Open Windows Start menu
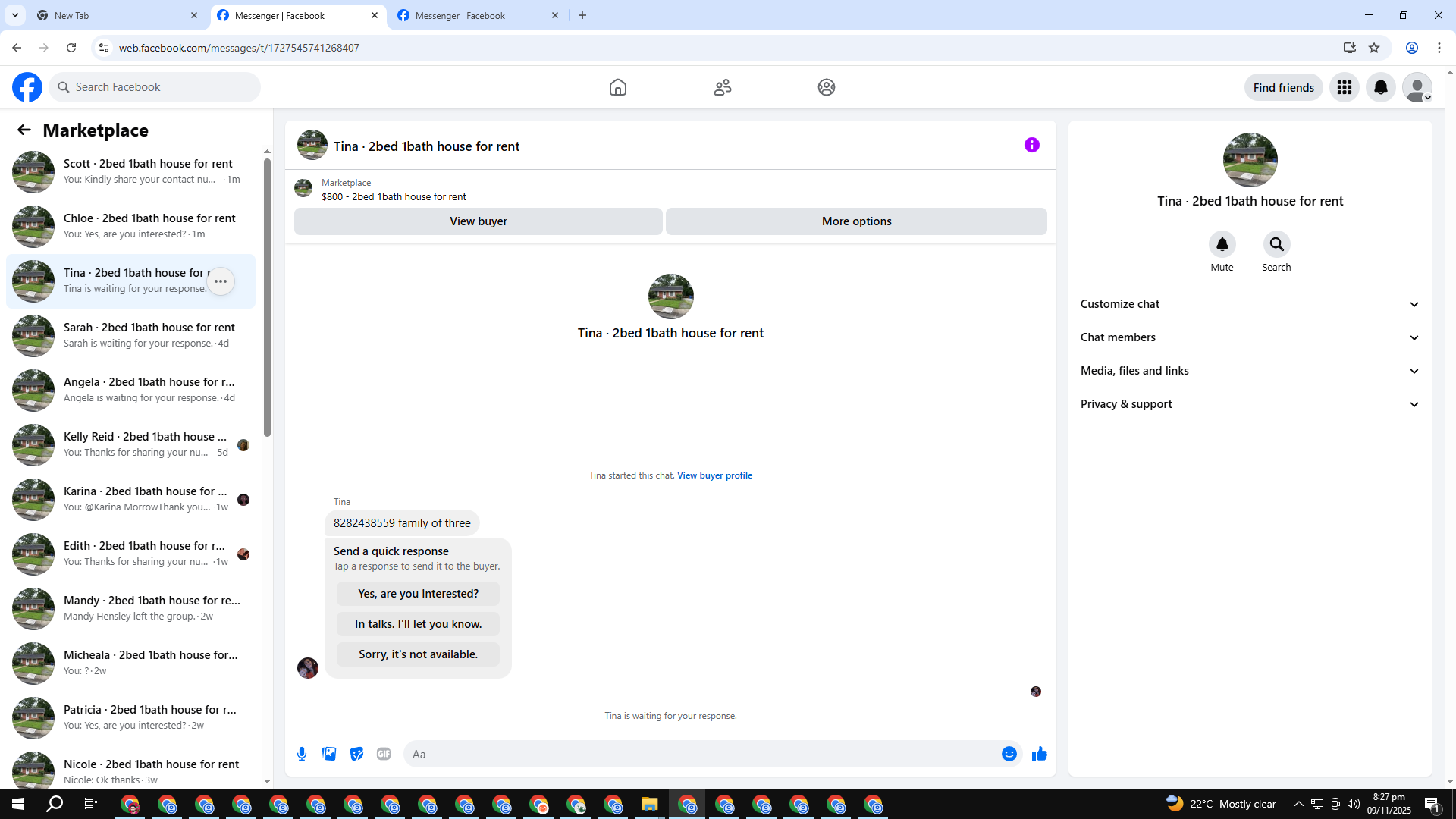1456x819 pixels. coord(18,804)
